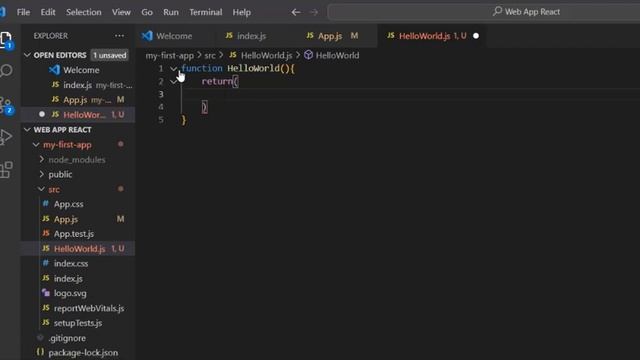Click the logo.svg file icon

tap(46, 293)
